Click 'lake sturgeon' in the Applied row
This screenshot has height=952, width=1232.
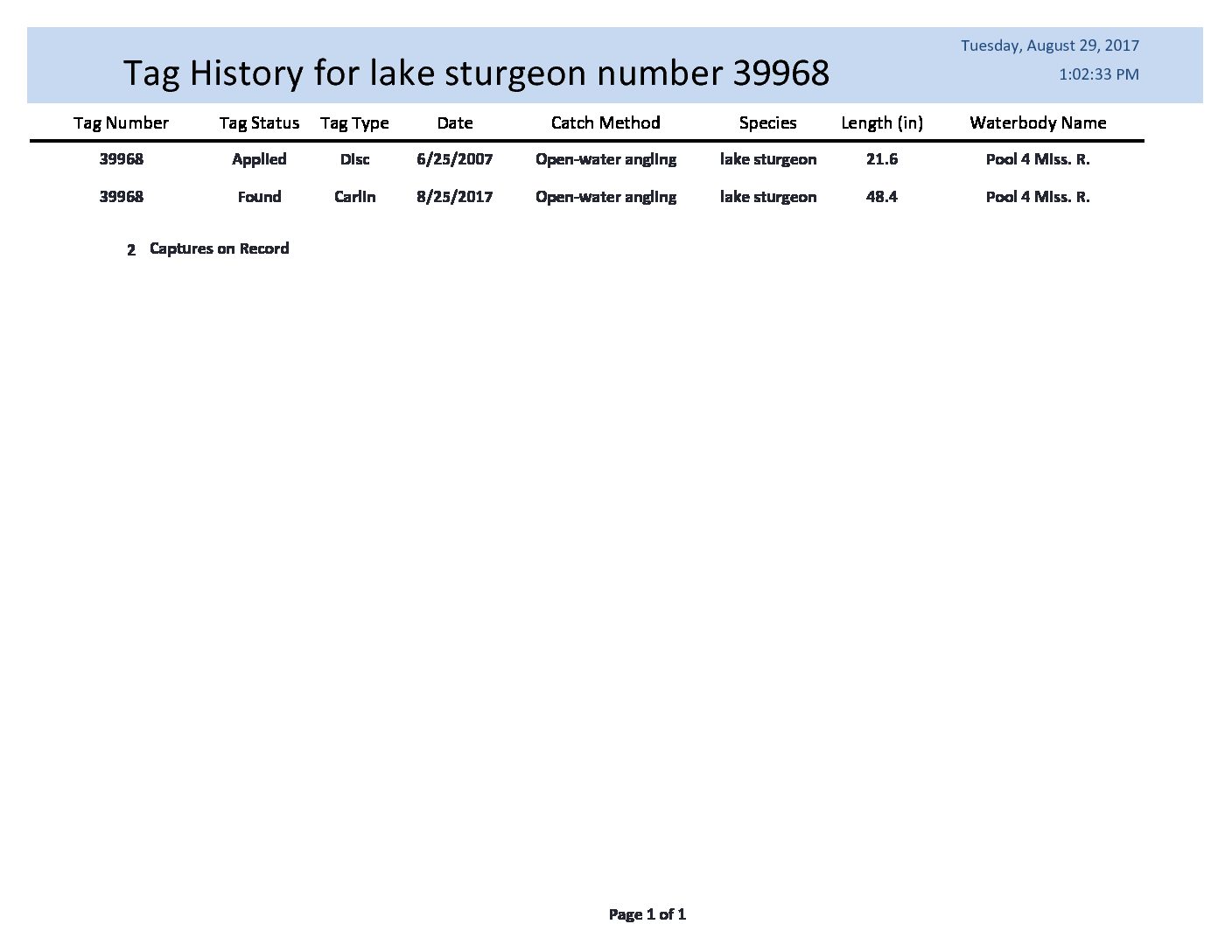768,159
